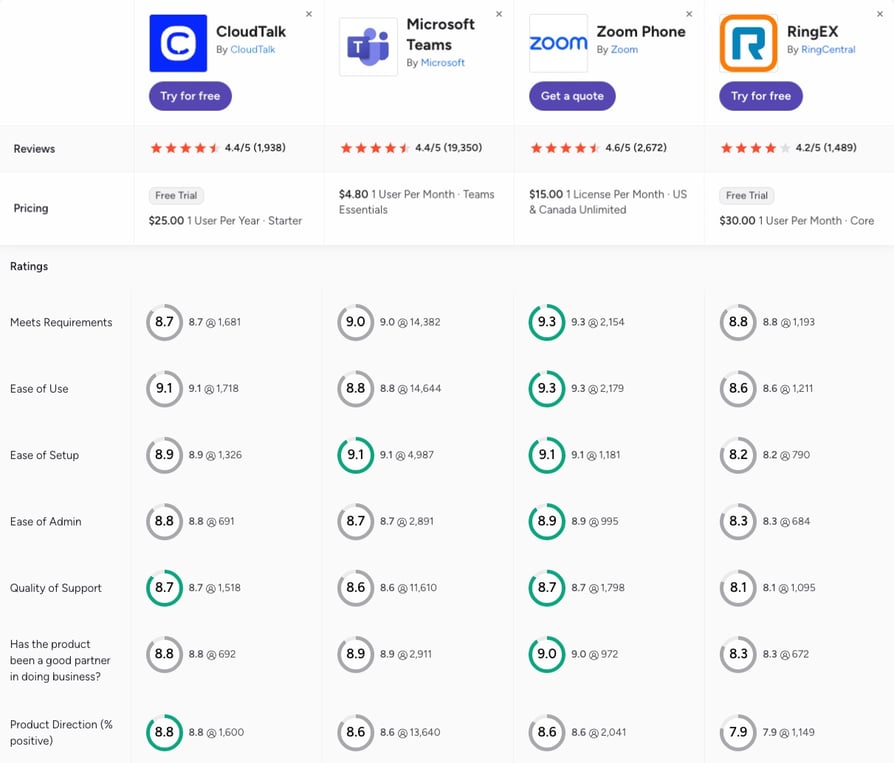894x763 pixels.
Task: Click Zoom Phone's Ease of Admin 8.9 circle
Action: click(x=547, y=521)
